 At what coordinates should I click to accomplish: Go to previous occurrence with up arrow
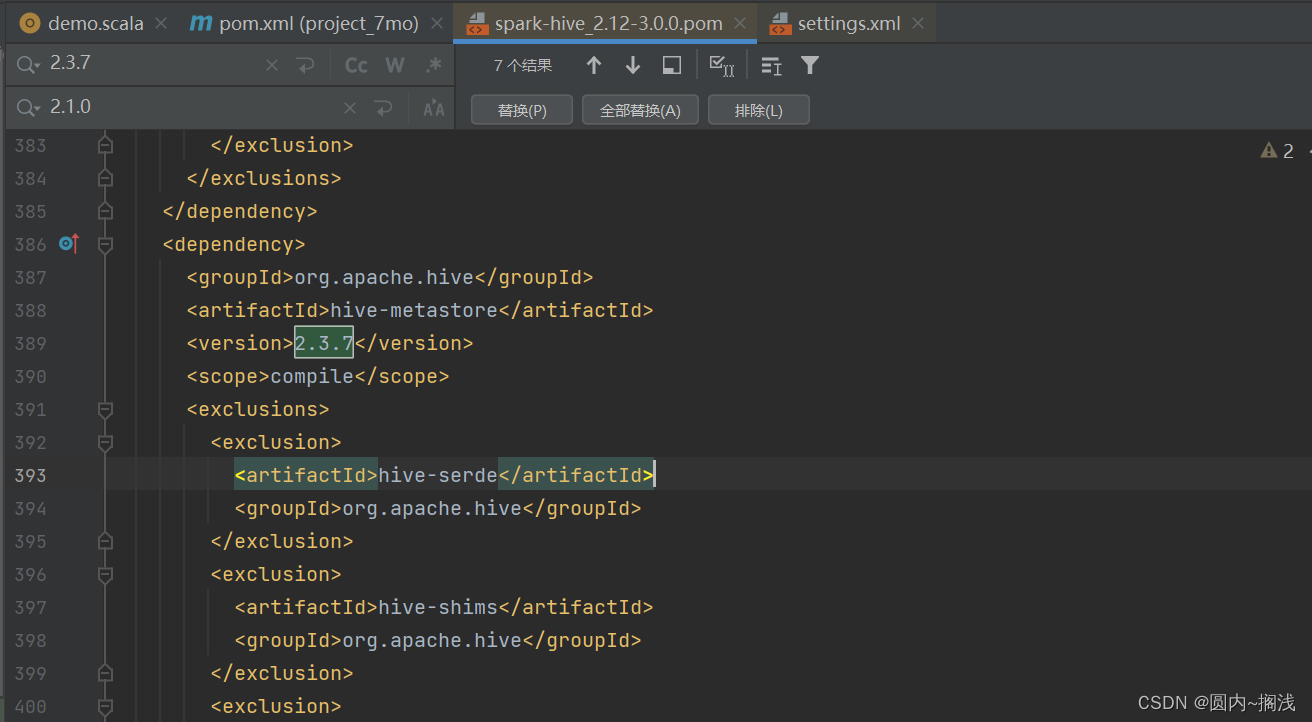coord(594,65)
